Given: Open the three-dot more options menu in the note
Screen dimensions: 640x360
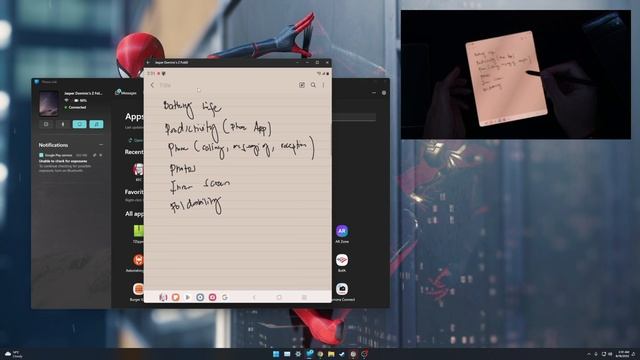Looking at the screenshot, I should point(324,85).
